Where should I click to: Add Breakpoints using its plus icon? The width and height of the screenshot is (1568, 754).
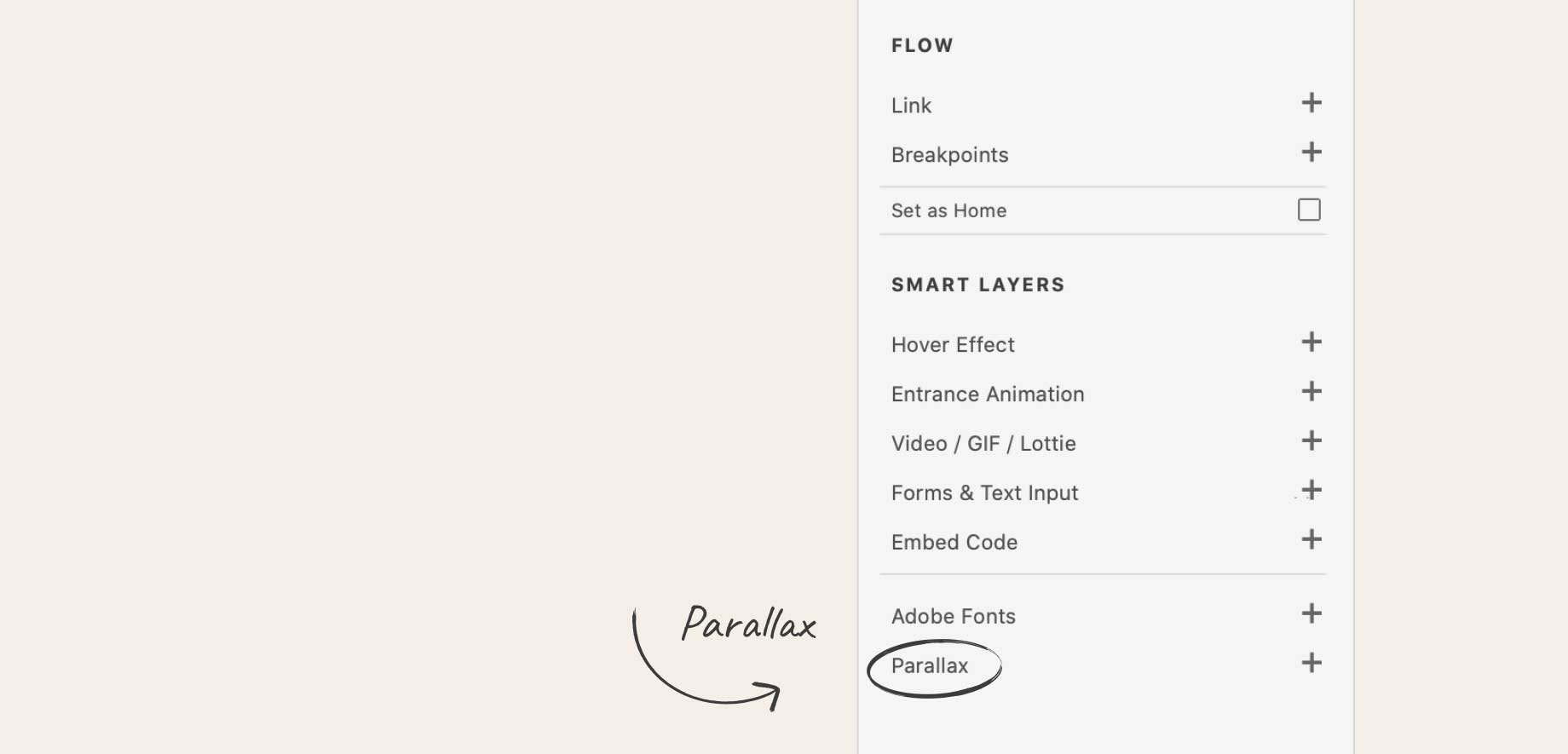click(x=1311, y=153)
